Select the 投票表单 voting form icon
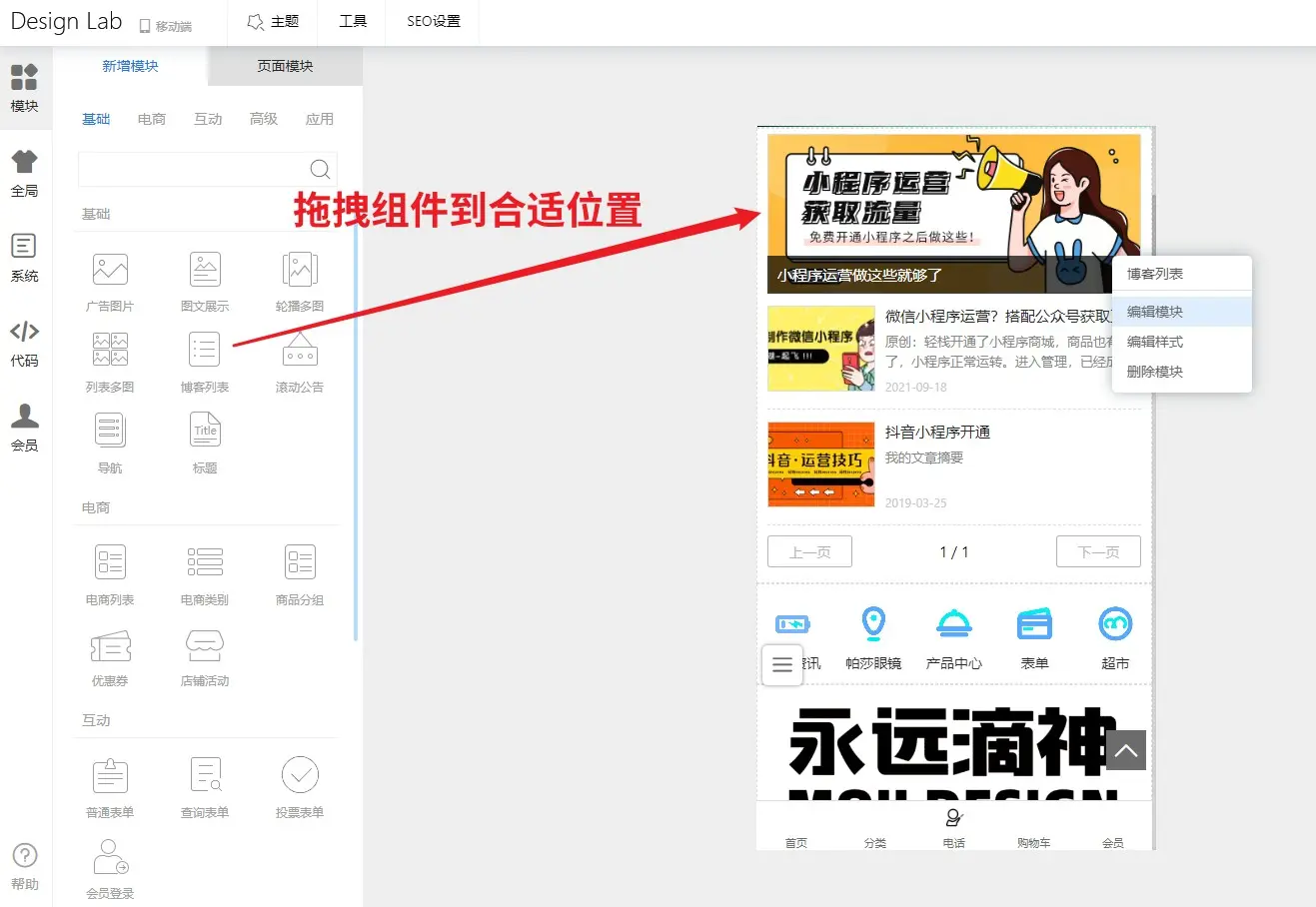This screenshot has width=1316, height=907. pyautogui.click(x=300, y=776)
